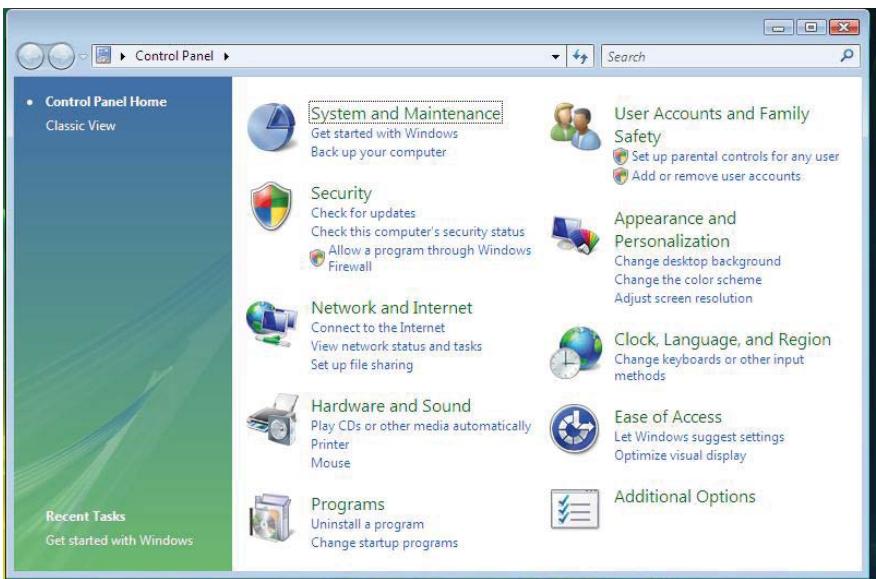This screenshot has height=579, width=876.
Task: Click shield icon beside Allow a program through Windows Firewall
Action: tap(317, 258)
